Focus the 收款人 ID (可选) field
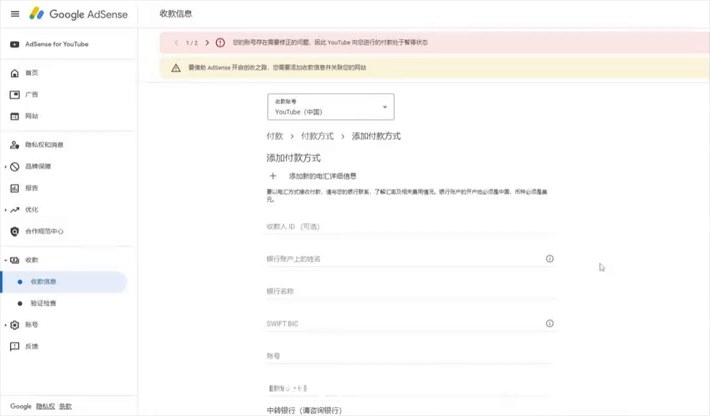 click(x=410, y=227)
